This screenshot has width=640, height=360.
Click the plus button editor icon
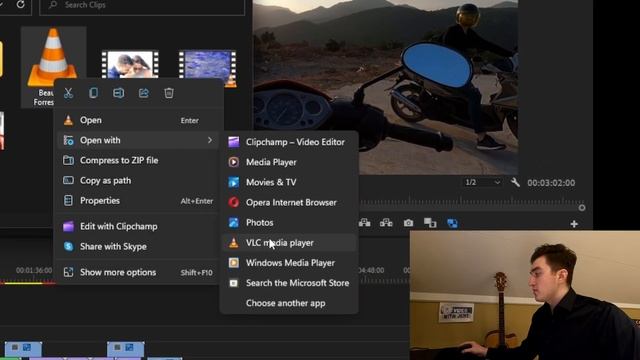tap(574, 224)
